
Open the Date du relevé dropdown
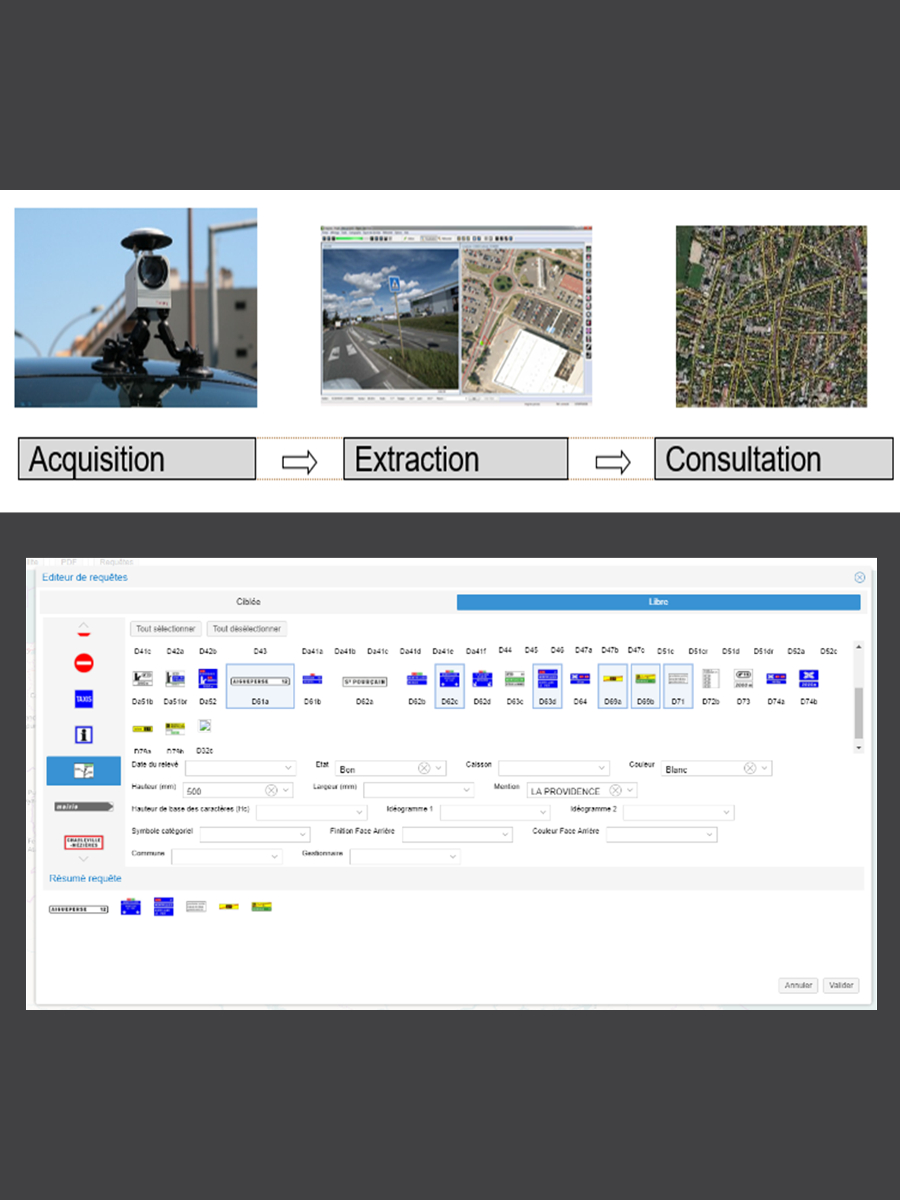point(289,768)
